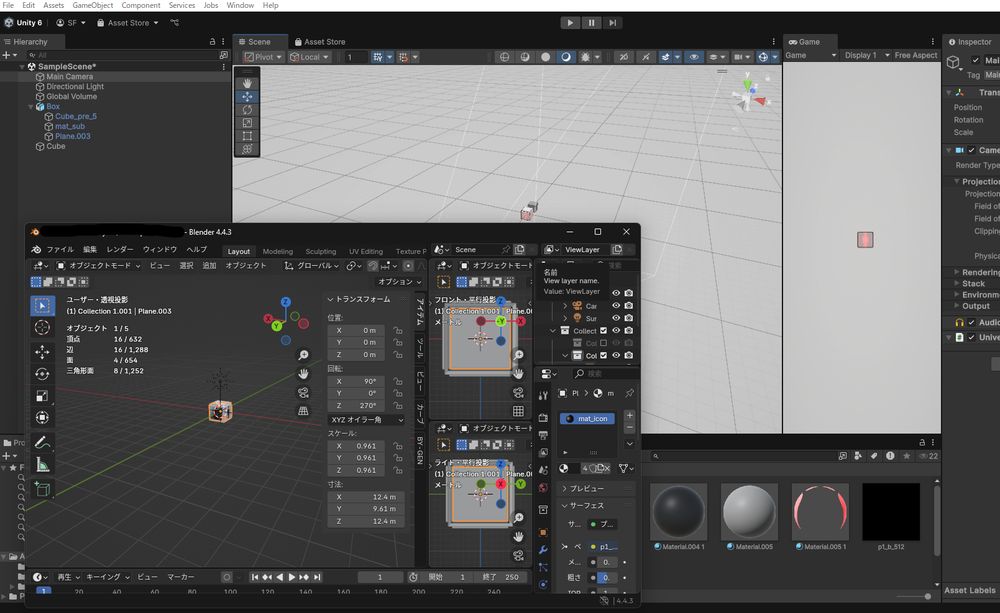
Task: Select Blender's Annotate pencil tool
Action: [42, 442]
